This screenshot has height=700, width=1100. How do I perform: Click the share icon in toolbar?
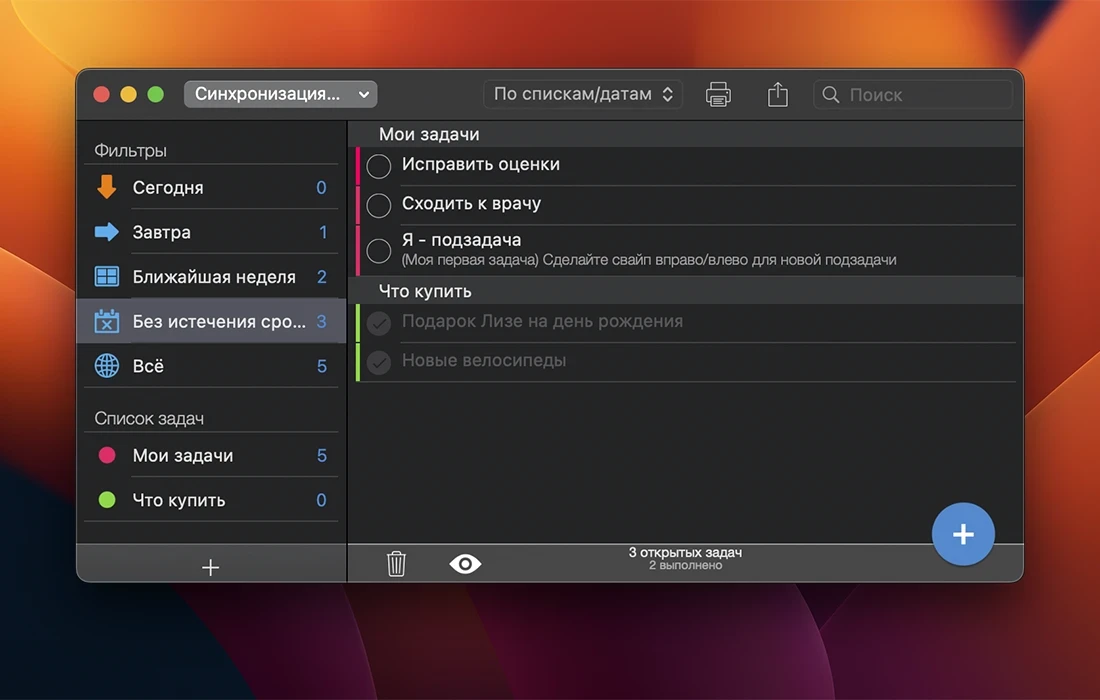(x=778, y=95)
